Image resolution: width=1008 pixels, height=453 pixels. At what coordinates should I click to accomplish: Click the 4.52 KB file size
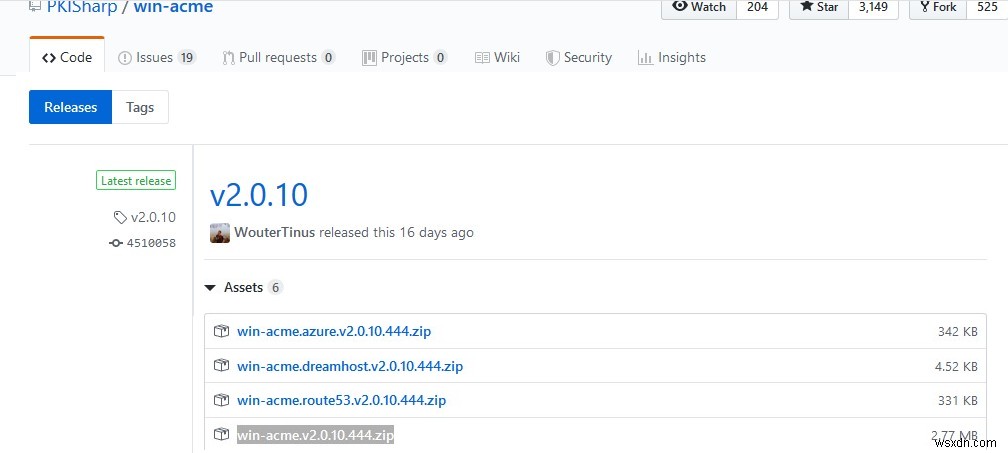[x=956, y=366]
